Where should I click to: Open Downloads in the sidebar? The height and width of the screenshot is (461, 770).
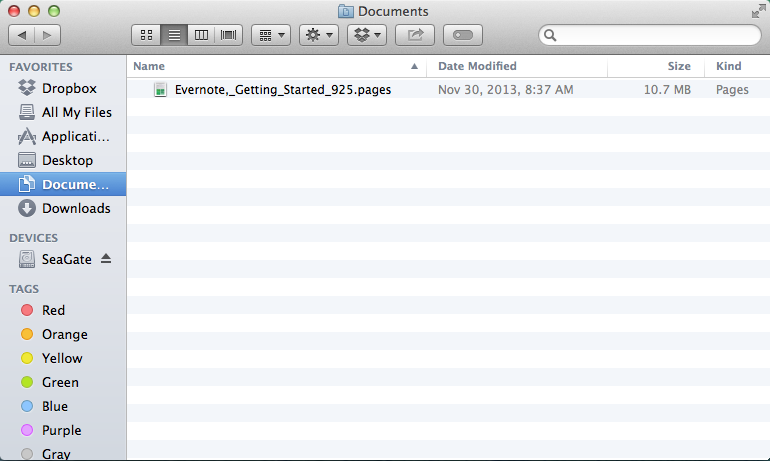pyautogui.click(x=75, y=208)
